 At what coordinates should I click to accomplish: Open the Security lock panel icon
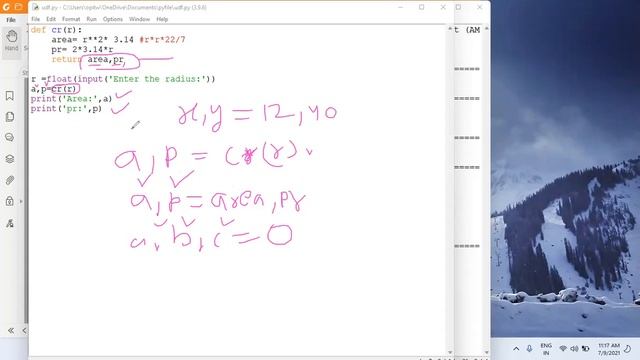point(10,201)
